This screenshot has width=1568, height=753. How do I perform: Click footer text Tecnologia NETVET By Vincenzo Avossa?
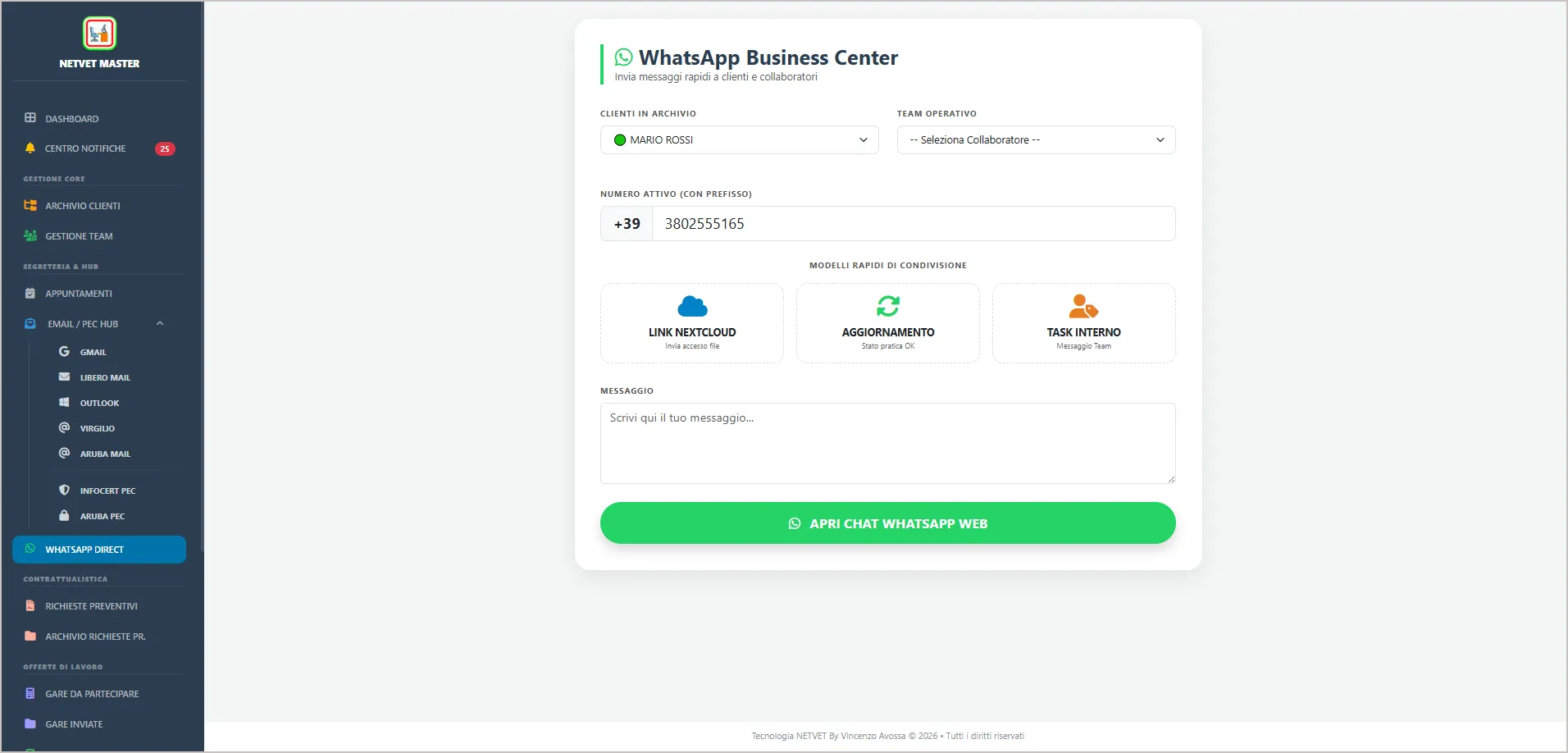tap(828, 736)
